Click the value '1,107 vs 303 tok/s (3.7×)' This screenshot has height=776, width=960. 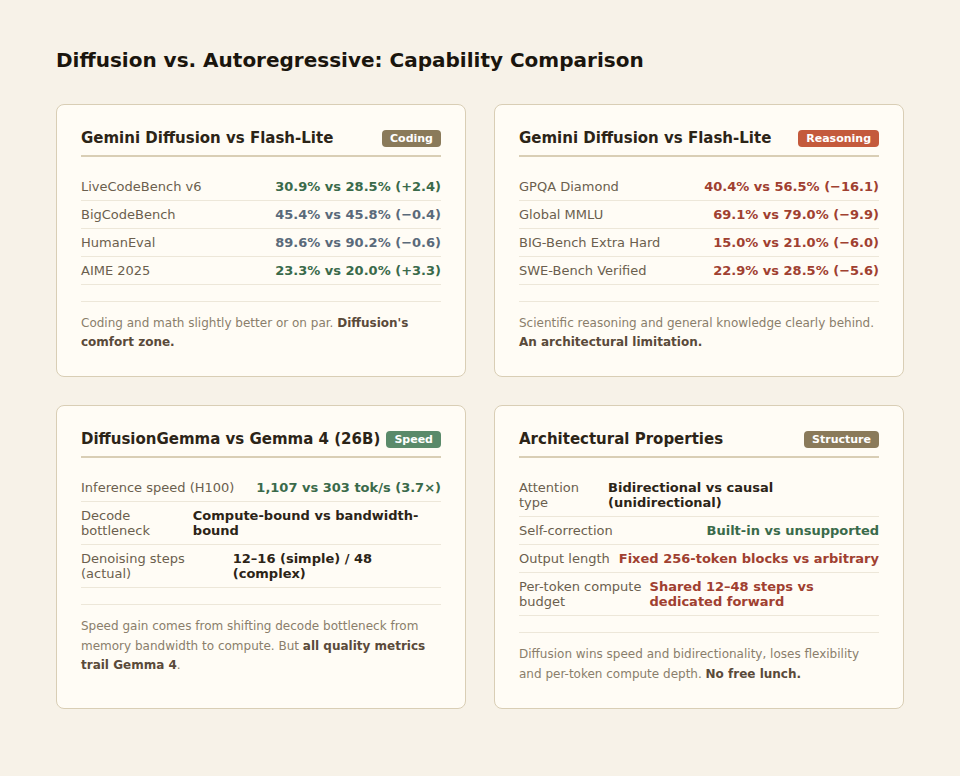pos(348,488)
